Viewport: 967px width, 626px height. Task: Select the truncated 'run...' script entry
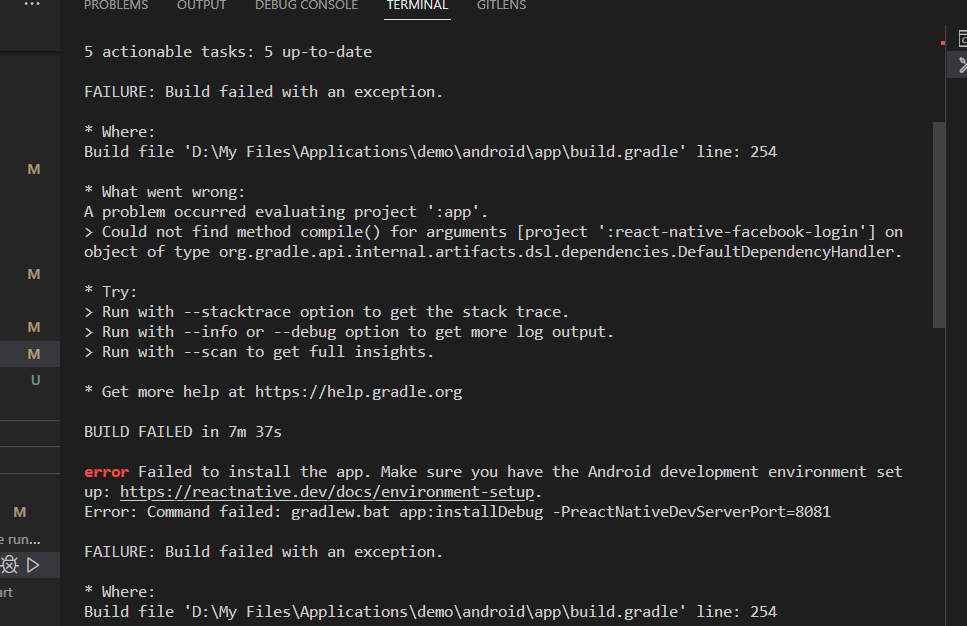pos(21,540)
